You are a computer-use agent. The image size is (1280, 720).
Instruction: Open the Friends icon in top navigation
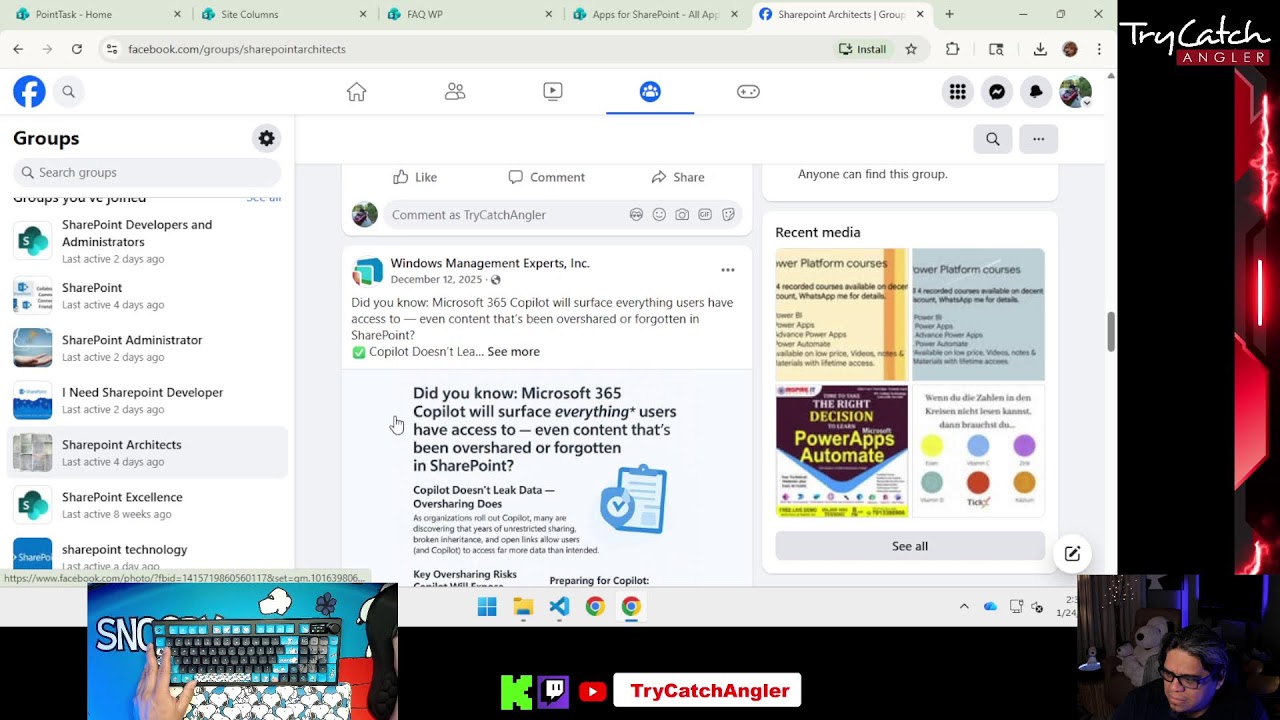[x=455, y=92]
